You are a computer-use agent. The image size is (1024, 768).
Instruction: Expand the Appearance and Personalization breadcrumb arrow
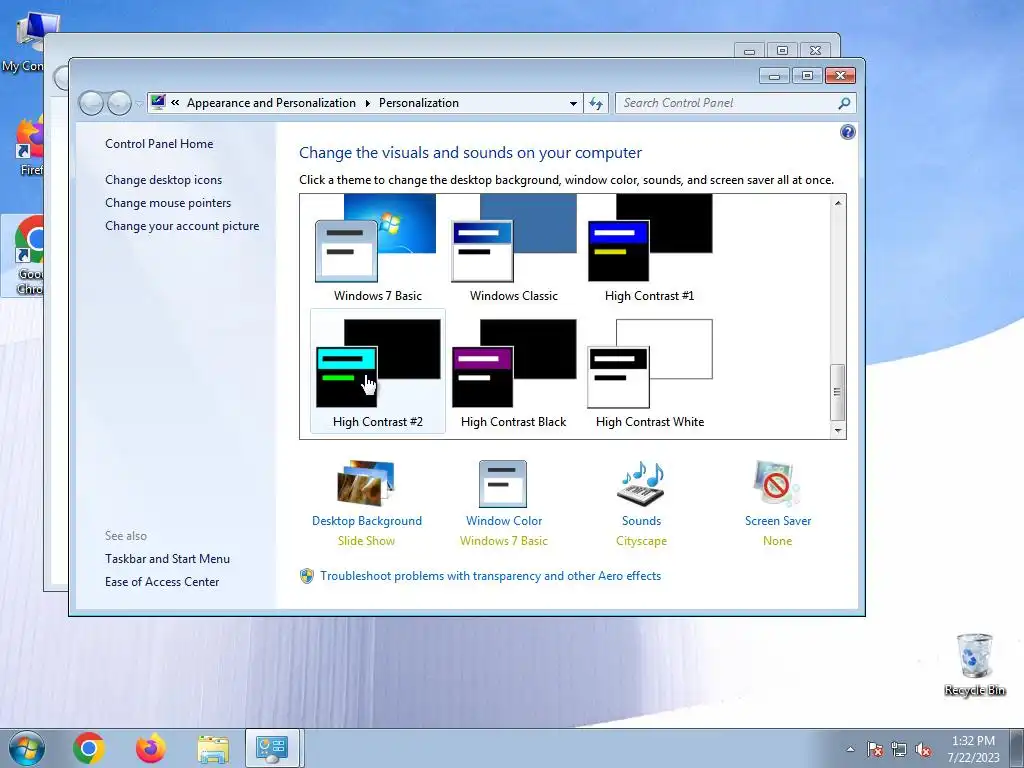coord(368,103)
